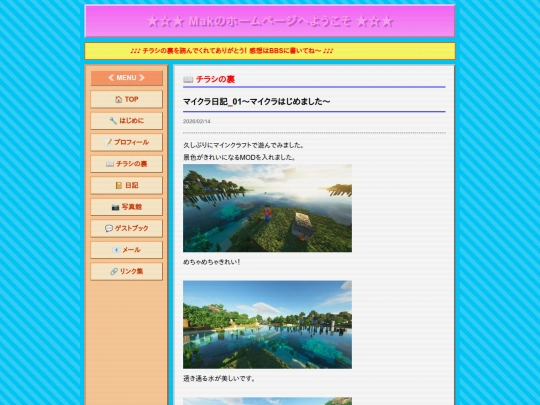Image resolution: width=540 pixels, height=405 pixels.
Task: Click the book icon in the チラシの裏 heading
Action: tap(188, 80)
